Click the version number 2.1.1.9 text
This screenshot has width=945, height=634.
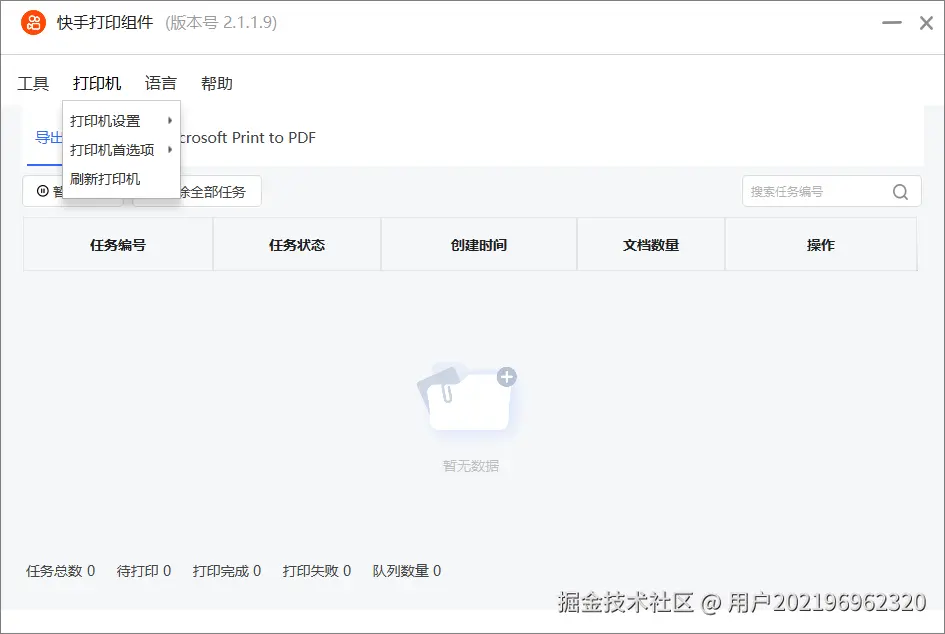(221, 23)
